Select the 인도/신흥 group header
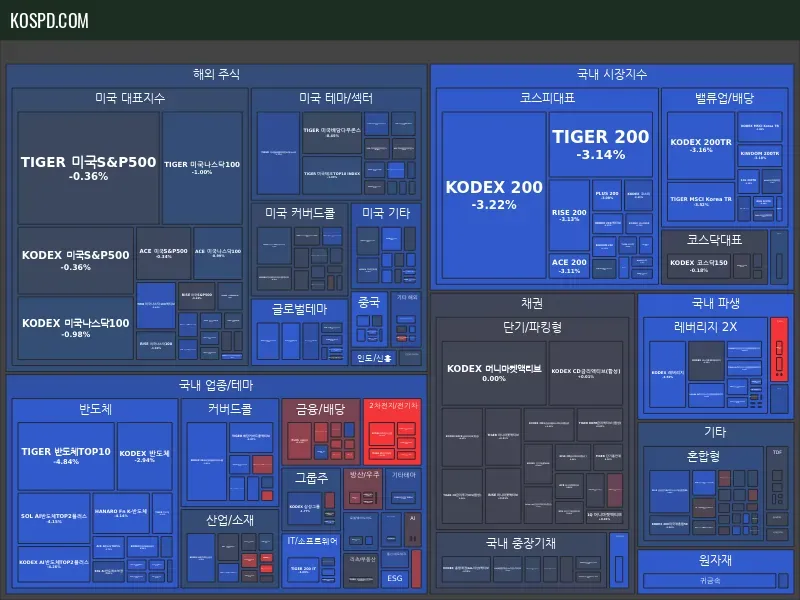This screenshot has width=800, height=600. [374, 358]
